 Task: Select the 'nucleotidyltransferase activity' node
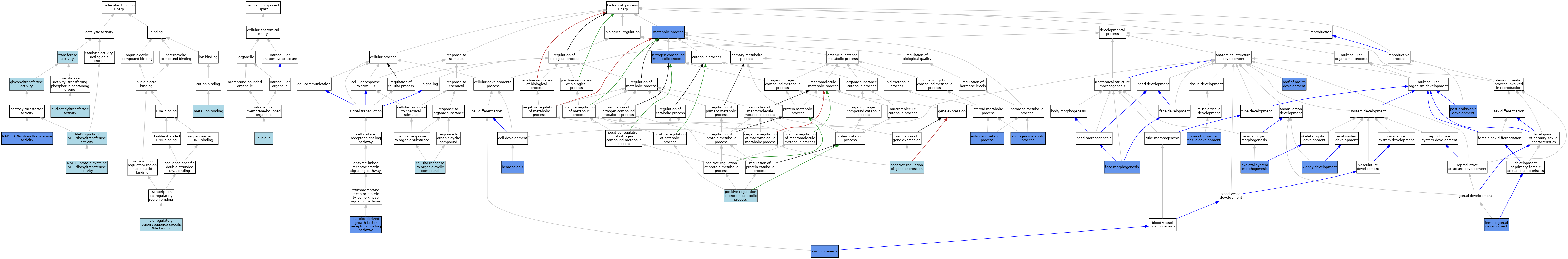pyautogui.click(x=70, y=111)
